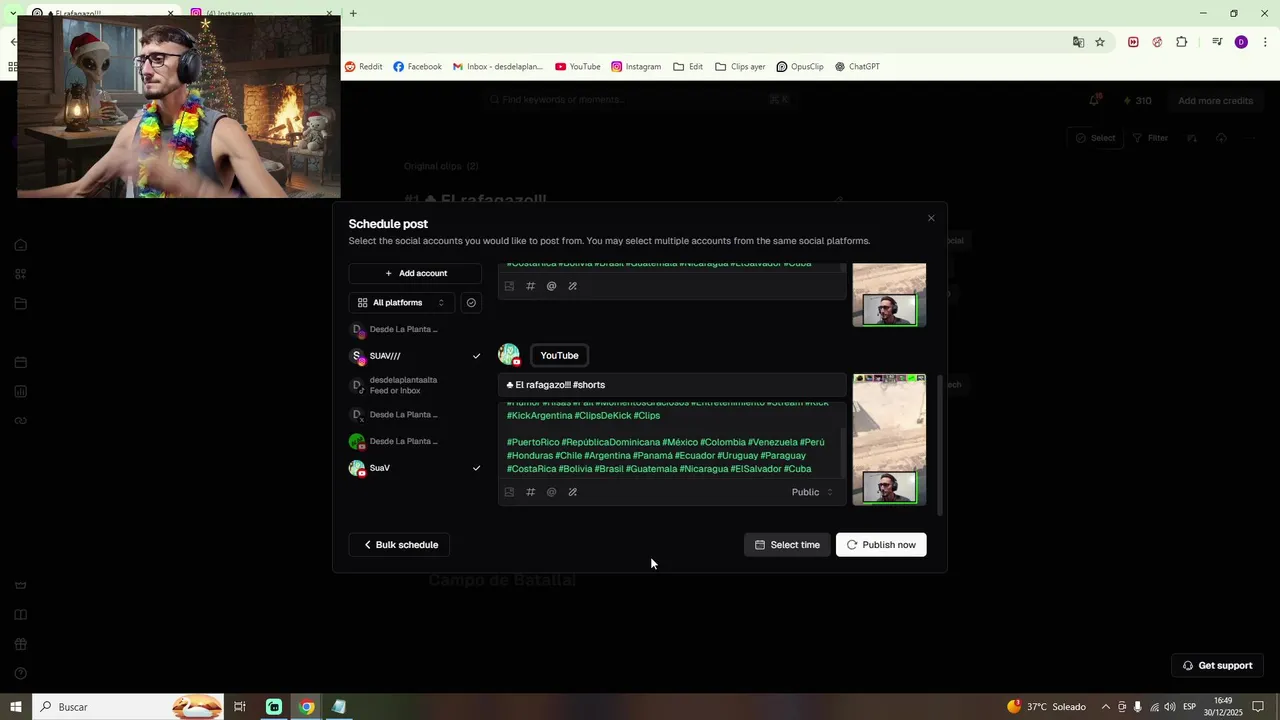Open Chrome extensions puzzle icon
The height and width of the screenshot is (720, 1280).
point(1182,42)
